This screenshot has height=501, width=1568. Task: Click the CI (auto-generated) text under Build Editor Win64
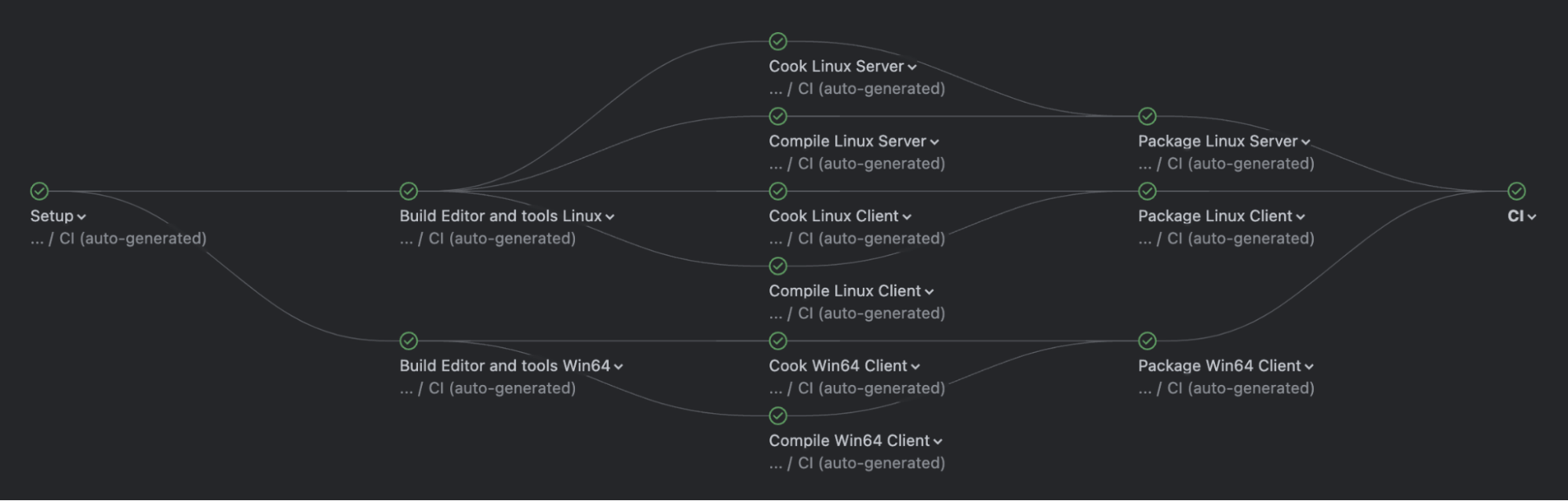[502, 389]
